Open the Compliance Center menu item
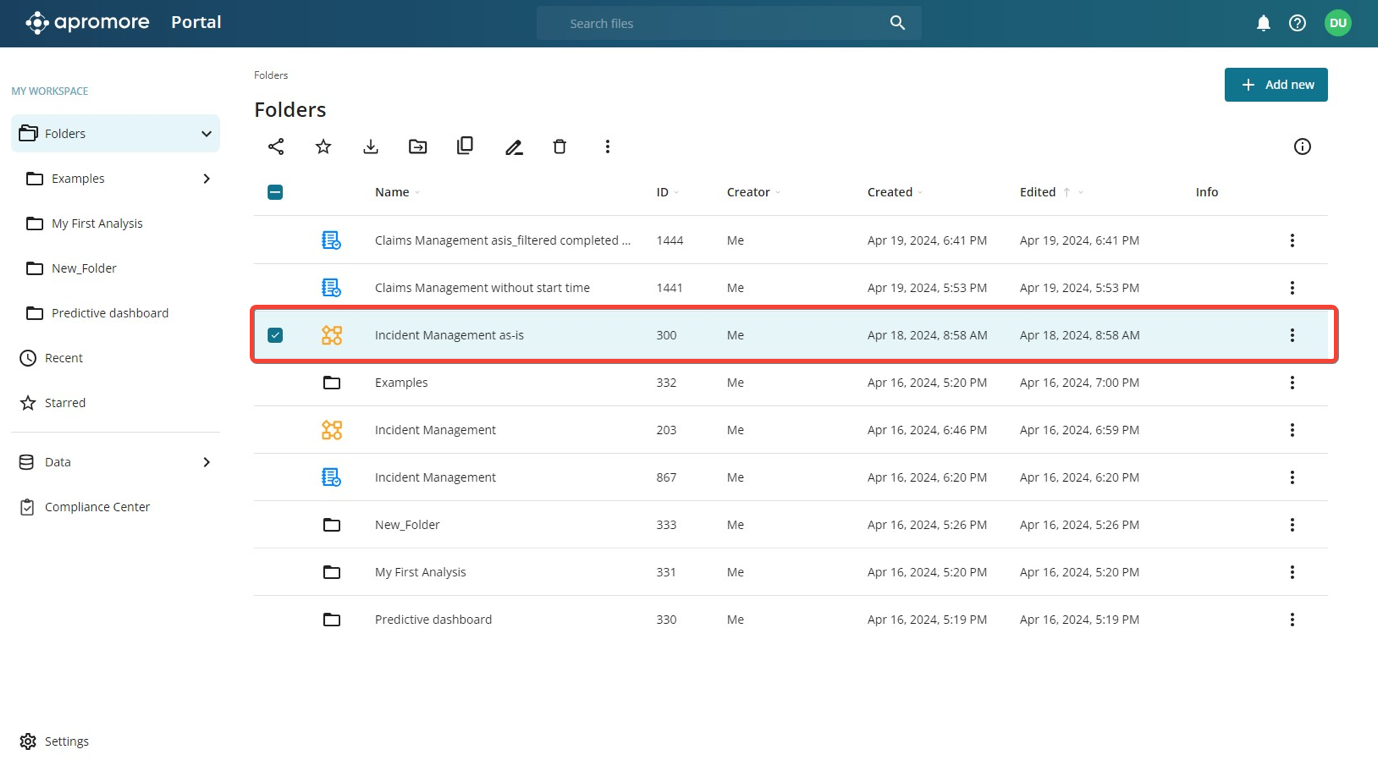Image resolution: width=1378 pixels, height=783 pixels. [x=97, y=507]
